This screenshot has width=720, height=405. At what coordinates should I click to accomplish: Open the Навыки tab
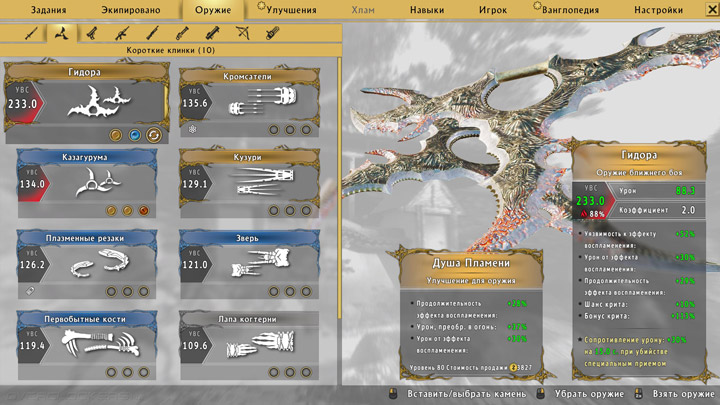click(x=427, y=10)
